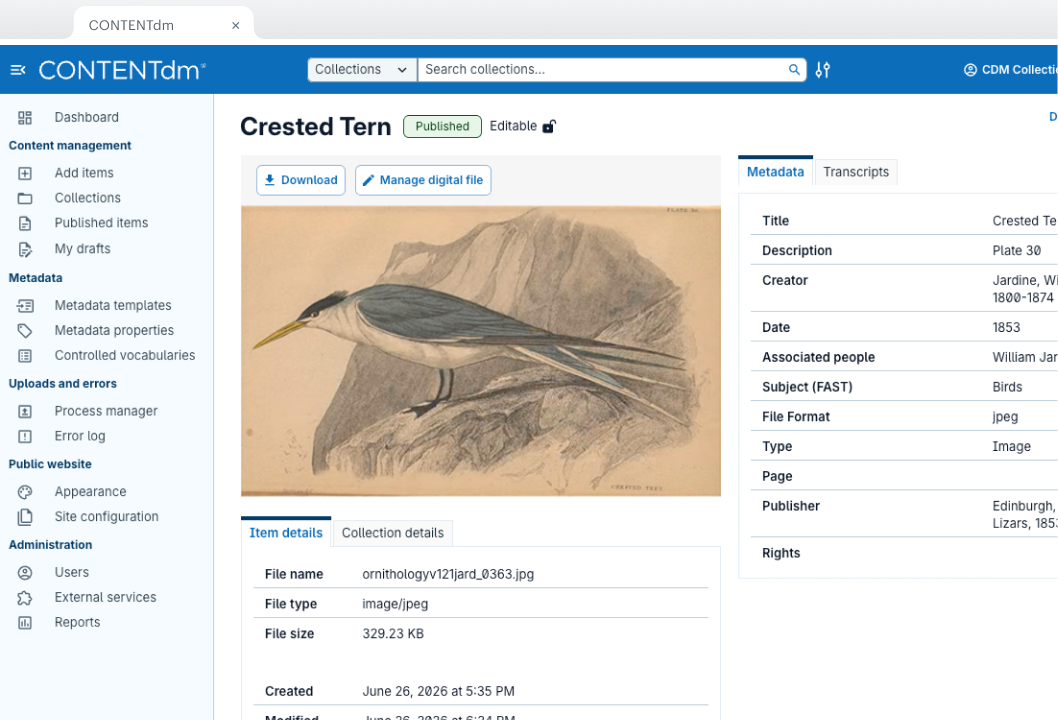Screen dimensions: 1058x720
Task: Open Dashboard in the sidebar
Action: tap(86, 117)
